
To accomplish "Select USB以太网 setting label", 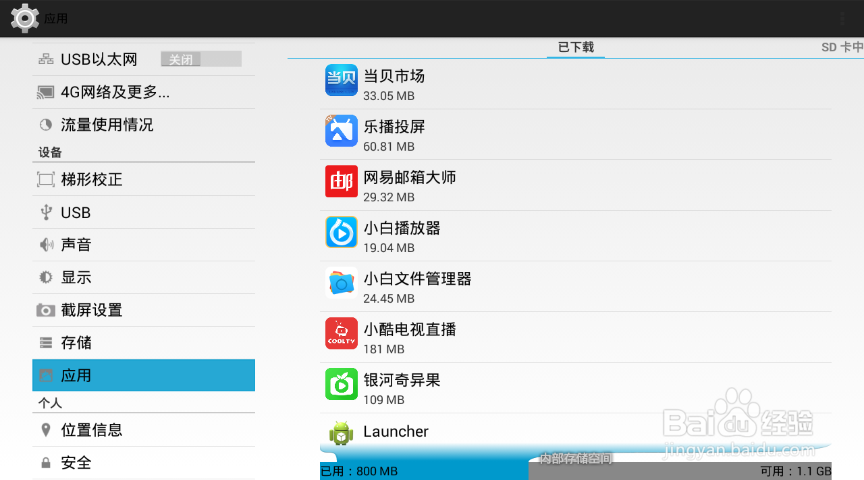I will pos(99,59).
